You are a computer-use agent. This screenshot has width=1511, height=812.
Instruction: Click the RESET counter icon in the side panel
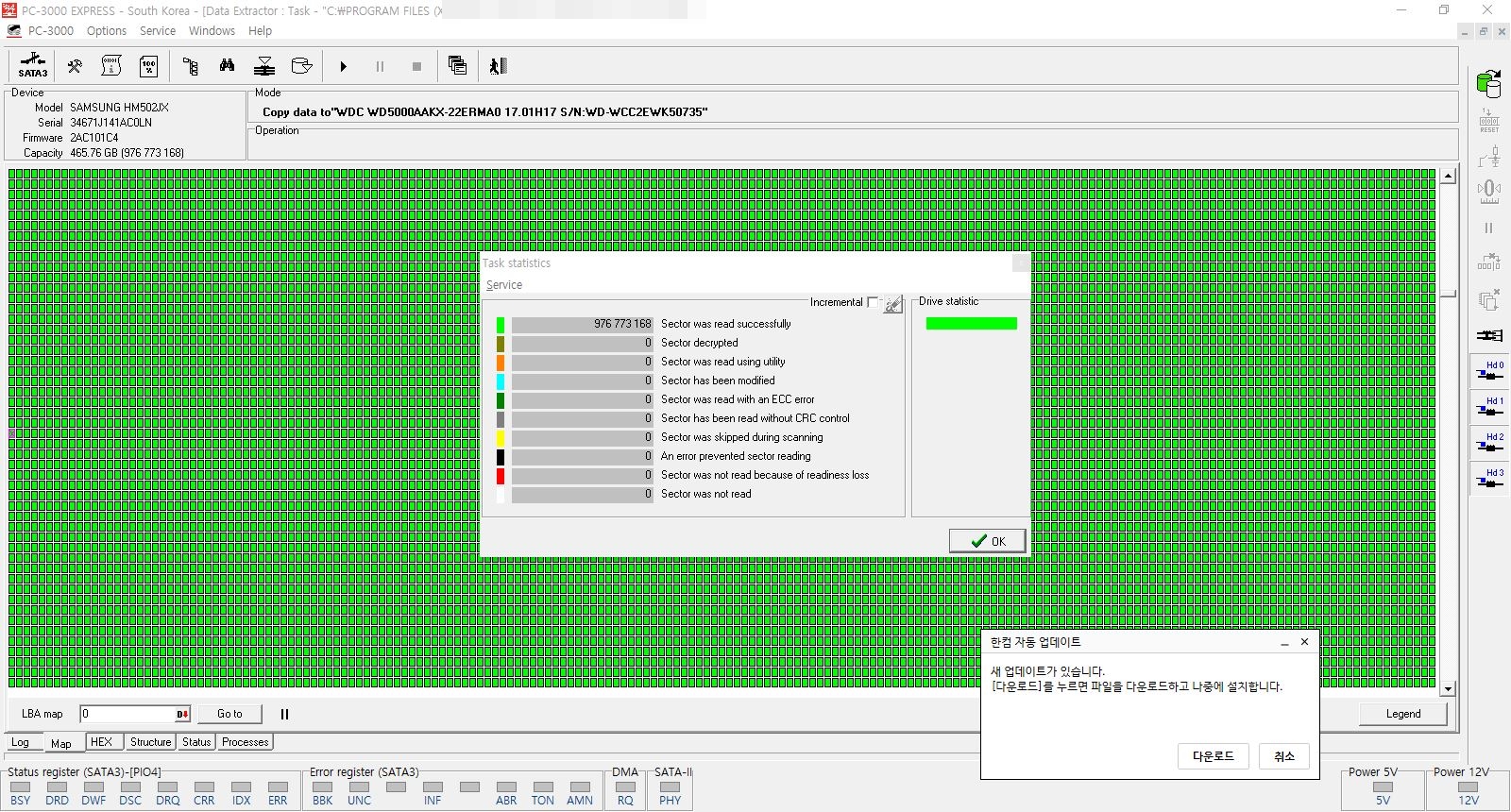(x=1489, y=120)
